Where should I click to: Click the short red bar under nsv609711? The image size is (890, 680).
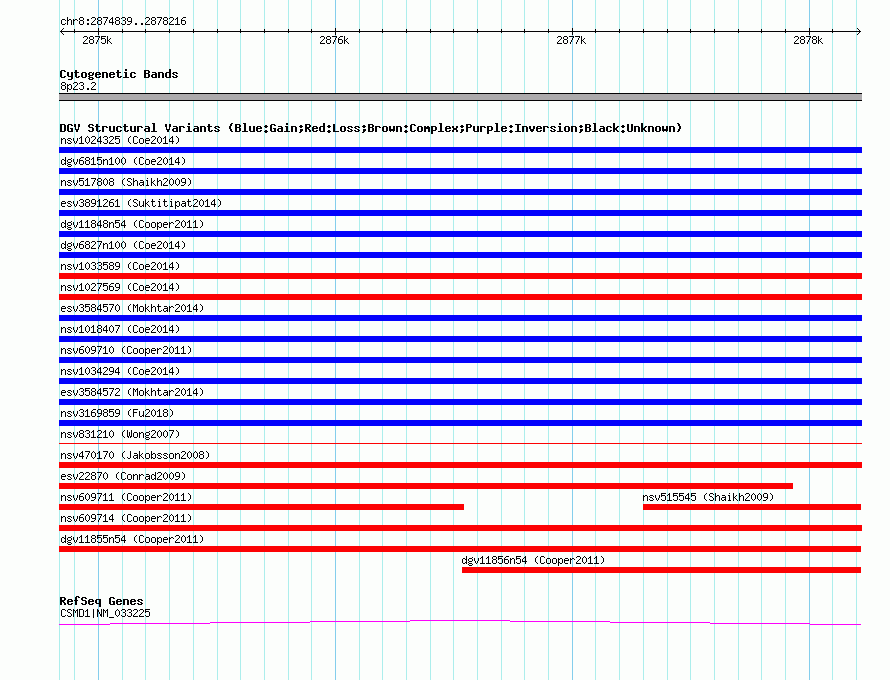click(x=261, y=507)
